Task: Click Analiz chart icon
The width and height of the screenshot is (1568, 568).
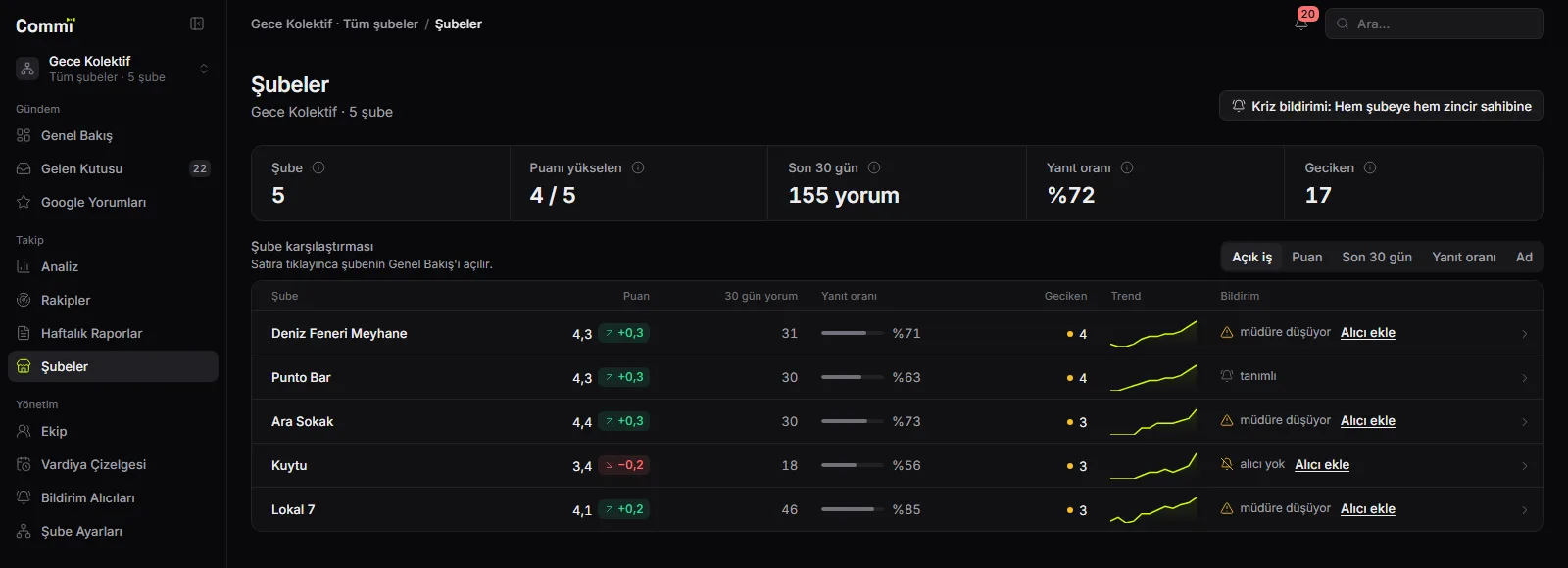Action: tap(24, 266)
